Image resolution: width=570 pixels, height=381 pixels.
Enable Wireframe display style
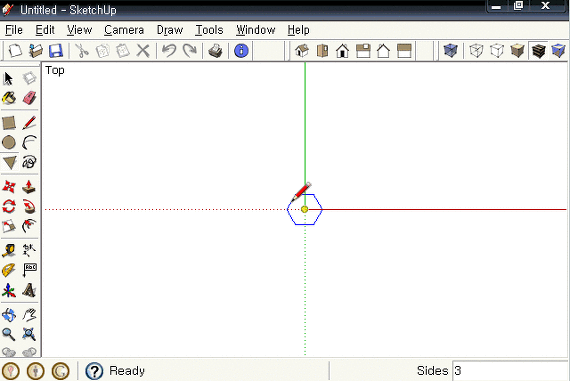[x=476, y=51]
